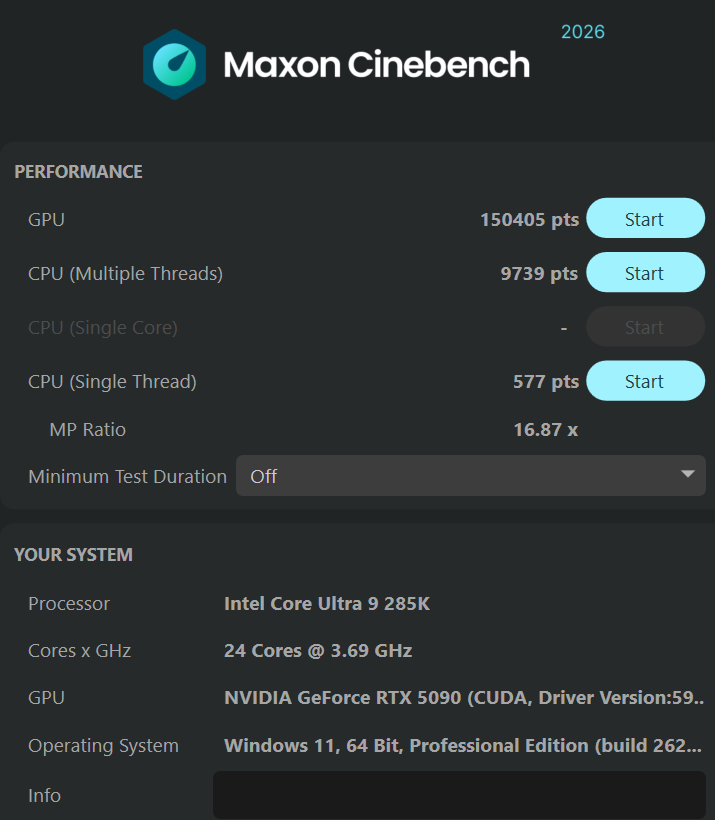
Task: Run the CPU Single Thread benchmark
Action: click(x=645, y=381)
